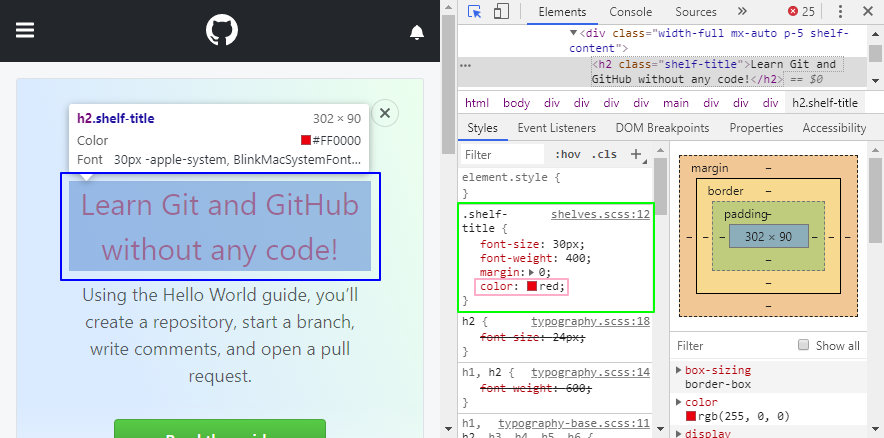Viewport: 884px width, 438px height.
Task: Open the typography.scss:14 source link
Action: [590, 373]
